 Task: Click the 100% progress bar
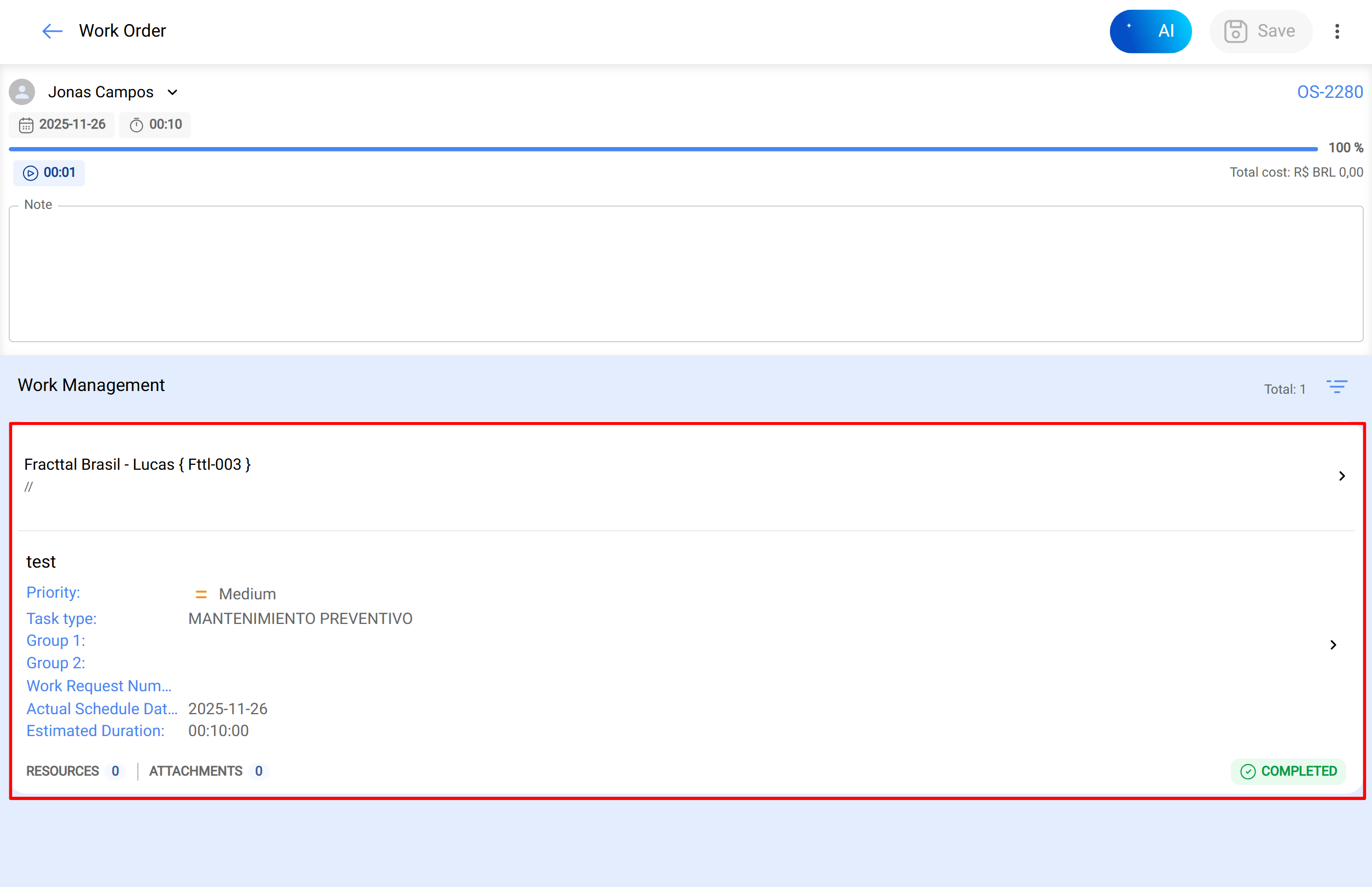point(662,149)
